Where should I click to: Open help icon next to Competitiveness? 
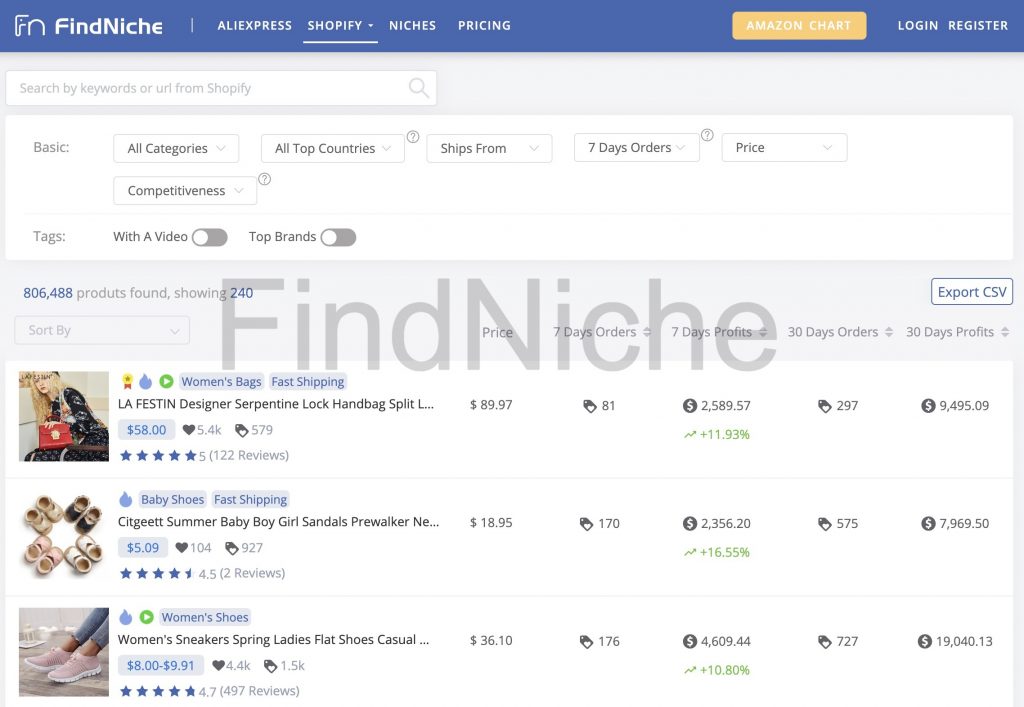tap(264, 179)
